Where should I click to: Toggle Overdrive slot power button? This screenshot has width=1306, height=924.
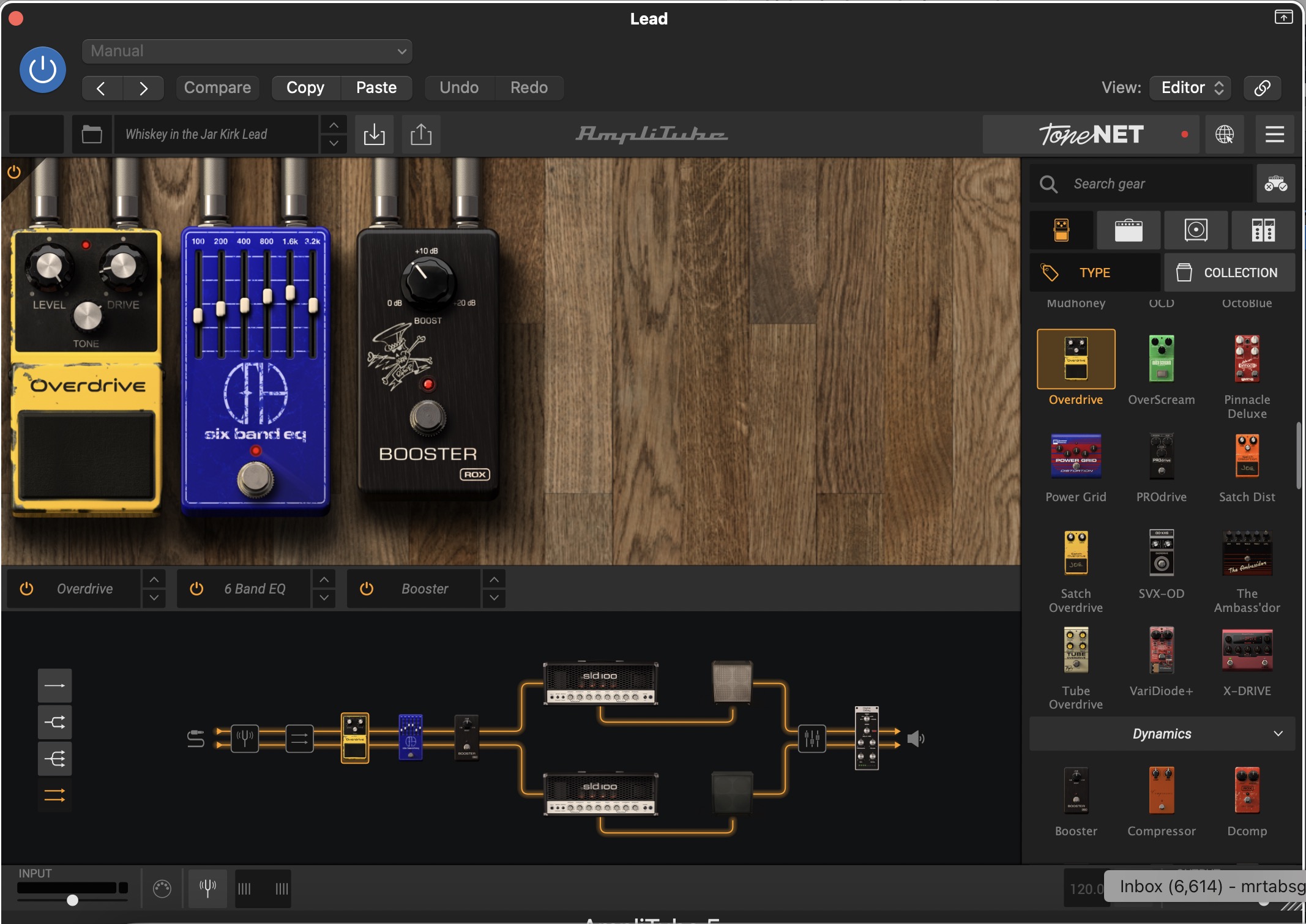point(26,589)
